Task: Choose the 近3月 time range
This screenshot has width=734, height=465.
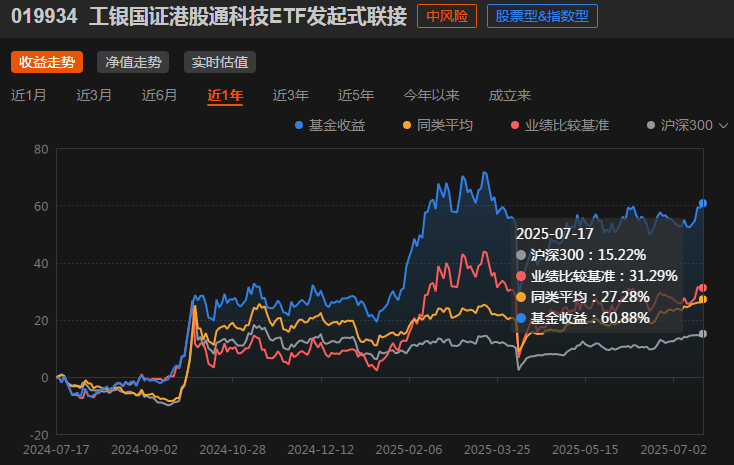Action: click(x=94, y=95)
